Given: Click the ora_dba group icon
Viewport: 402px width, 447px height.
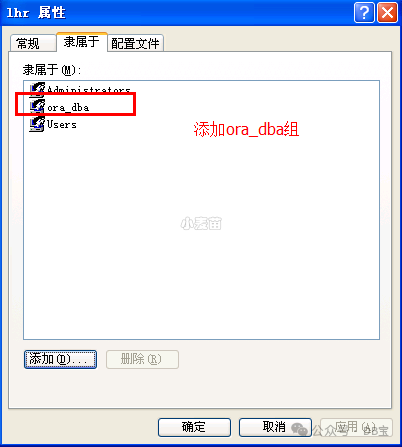Looking at the screenshot, I should pyautogui.click(x=37, y=107).
